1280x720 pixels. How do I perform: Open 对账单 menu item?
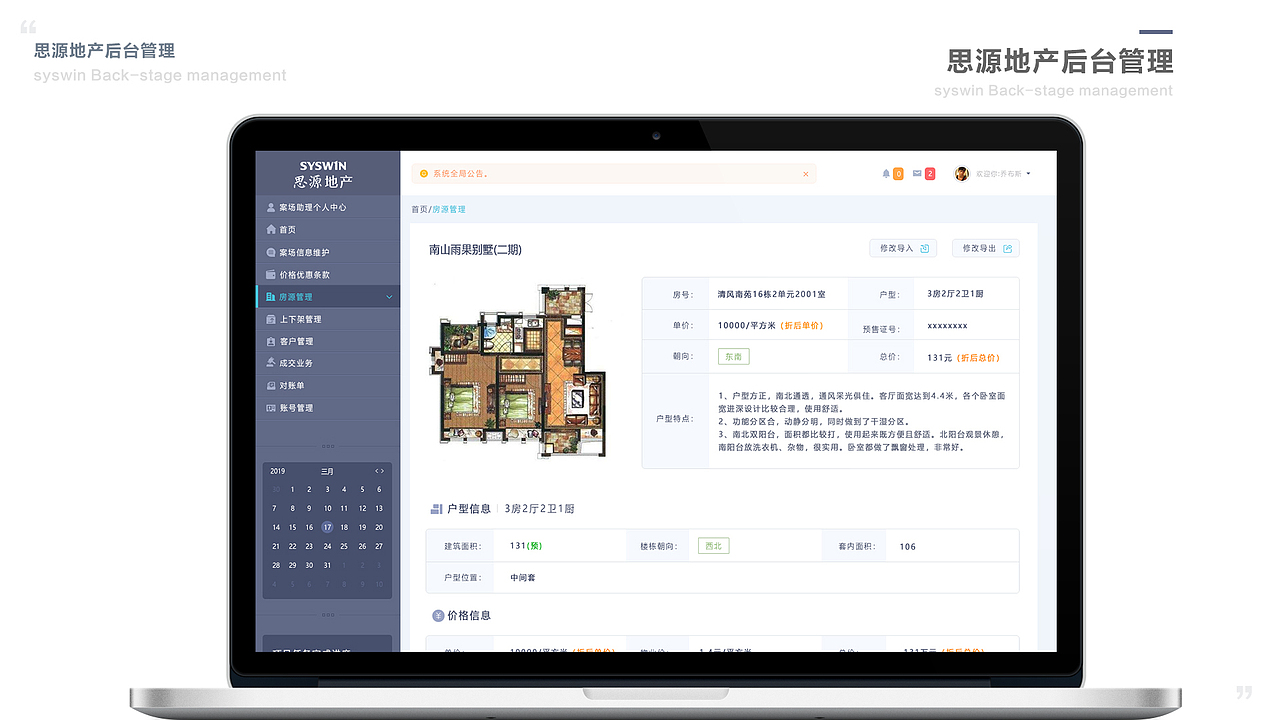coord(328,386)
